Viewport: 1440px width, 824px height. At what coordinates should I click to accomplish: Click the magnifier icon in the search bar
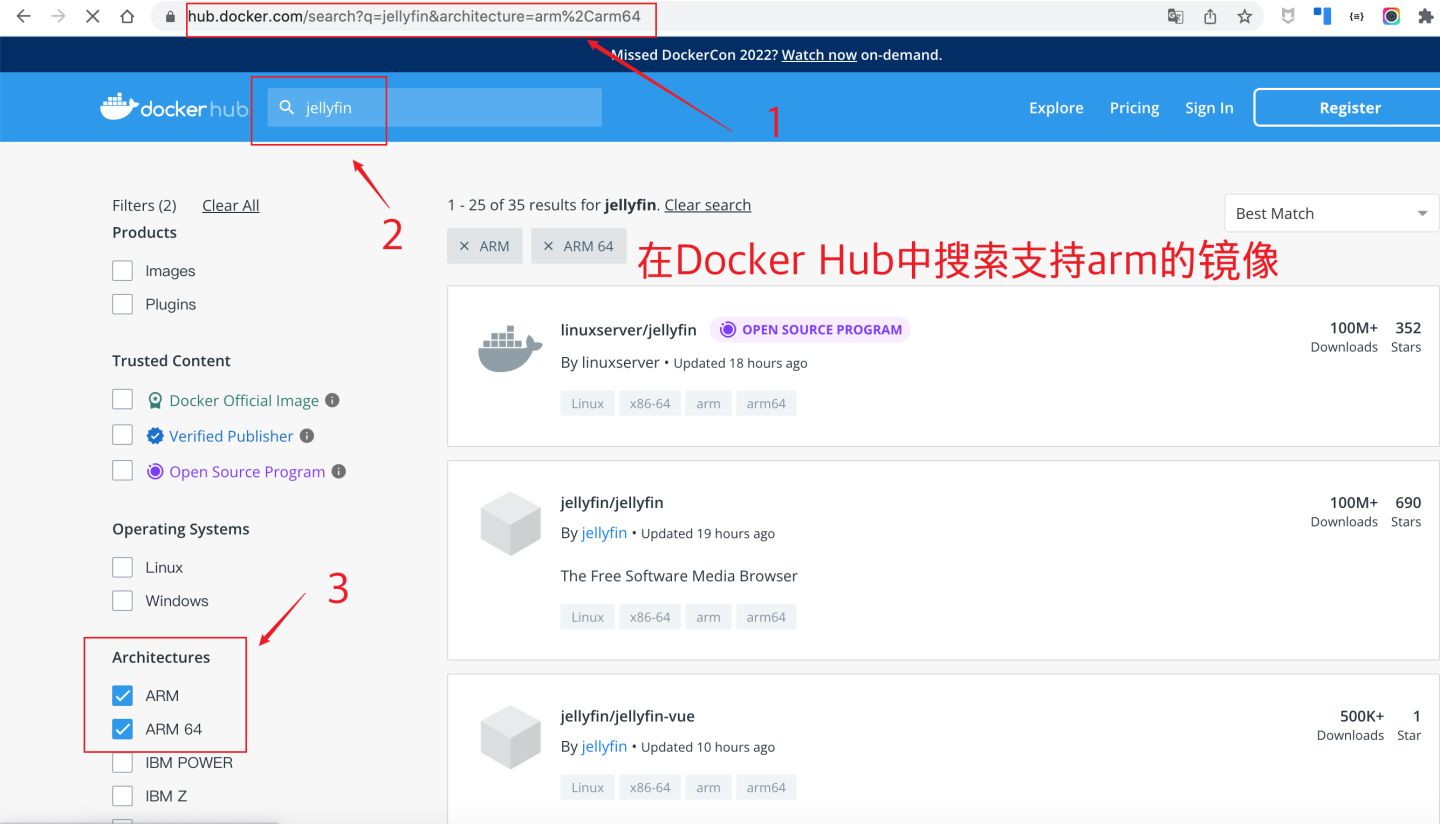pyautogui.click(x=287, y=106)
